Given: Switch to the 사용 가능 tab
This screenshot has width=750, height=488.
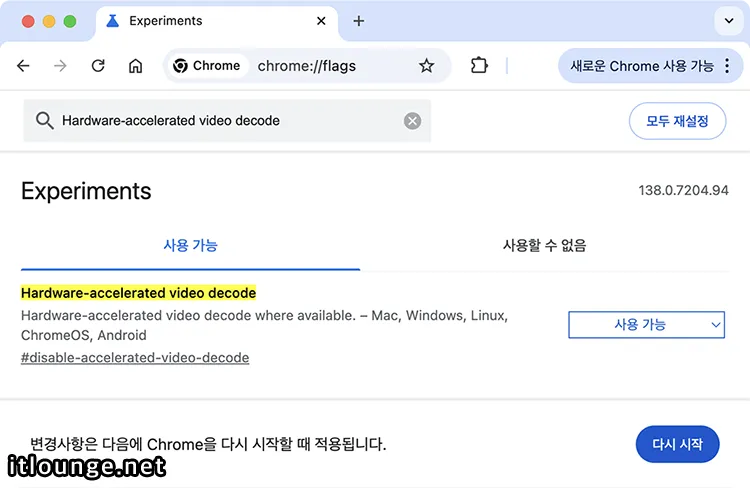Looking at the screenshot, I should [190, 245].
